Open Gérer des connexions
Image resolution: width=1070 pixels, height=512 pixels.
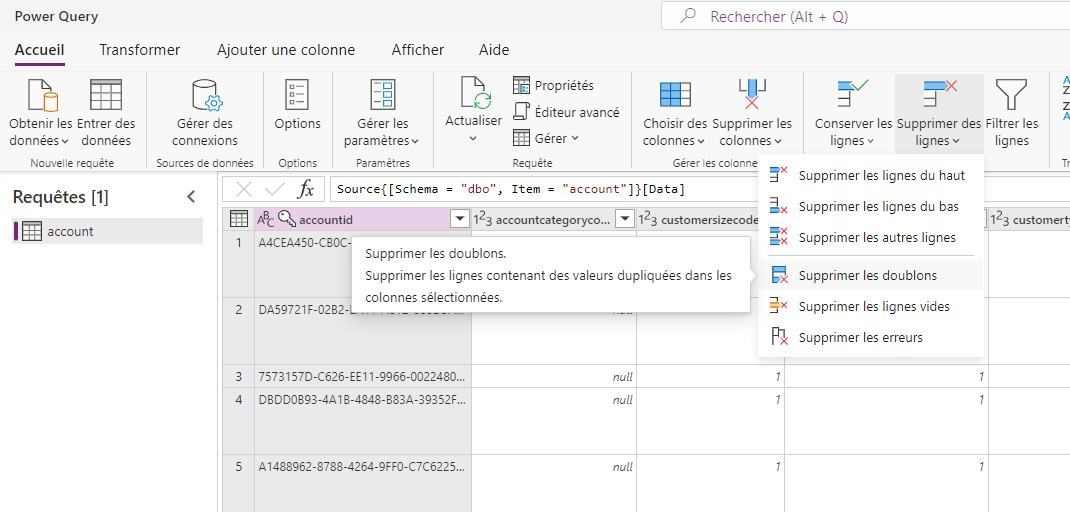click(x=205, y=113)
